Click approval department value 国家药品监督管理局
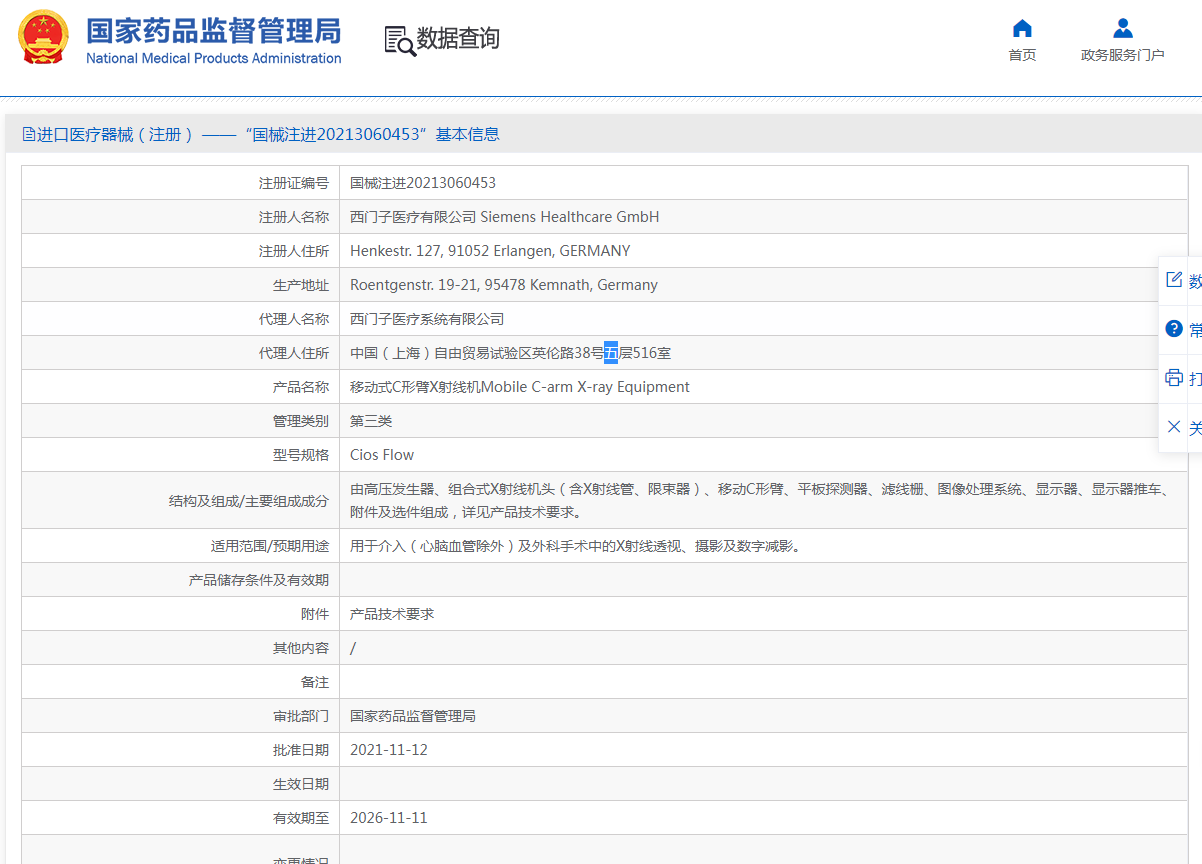The width and height of the screenshot is (1202, 864). pos(413,716)
